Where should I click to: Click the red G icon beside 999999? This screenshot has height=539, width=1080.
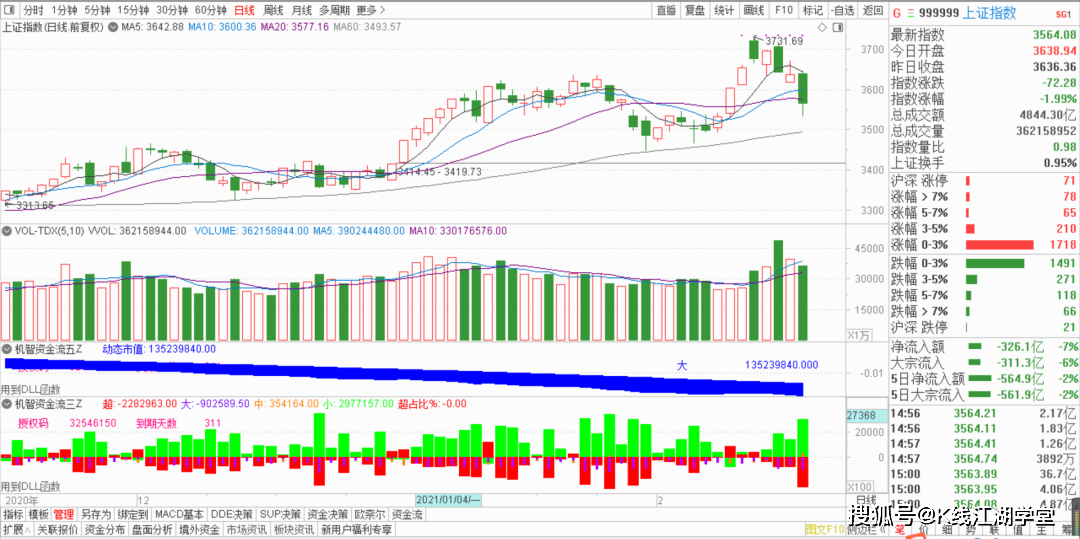897,13
